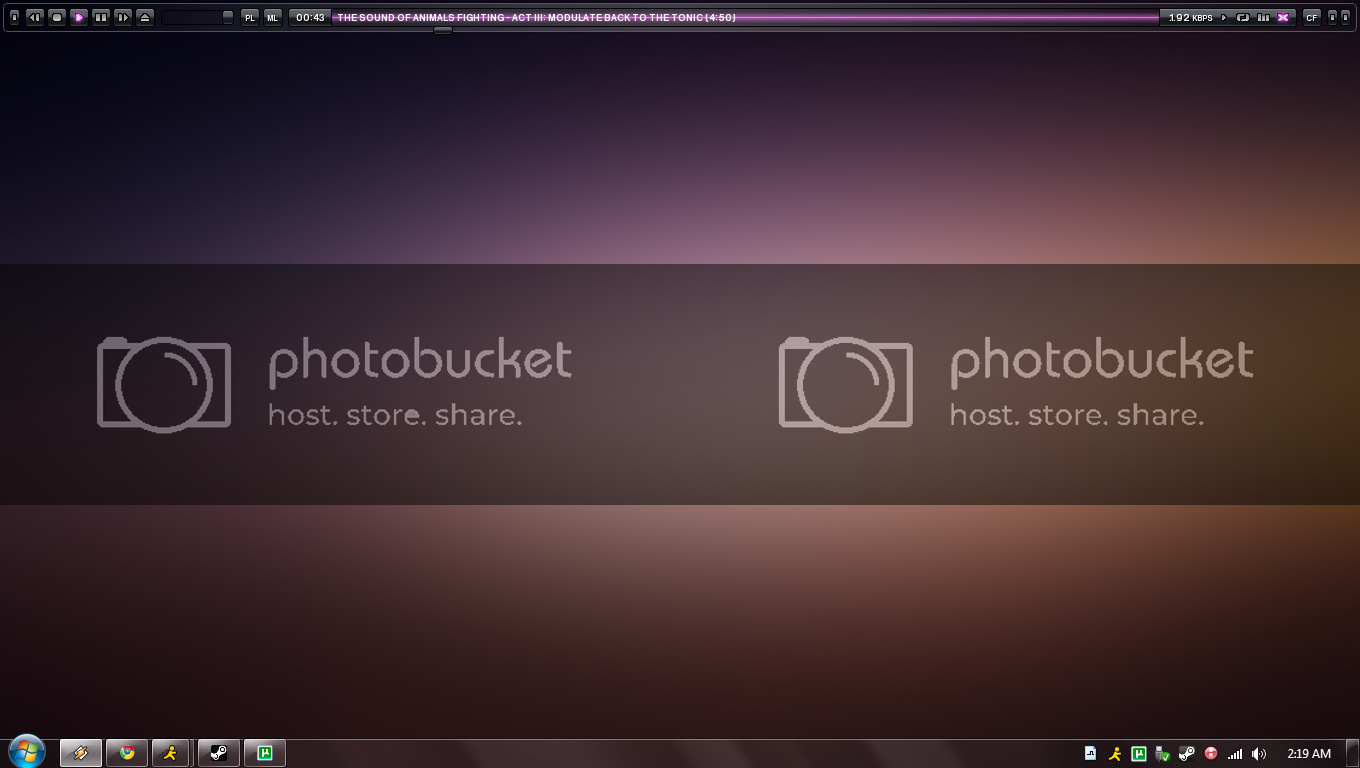Viewport: 1360px width, 768px height.
Task: Open the Windows Start menu
Action: [26, 752]
